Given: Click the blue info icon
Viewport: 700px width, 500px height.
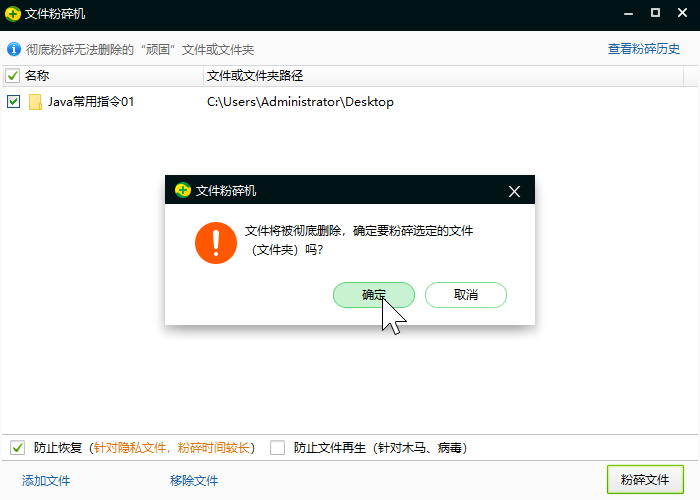Looking at the screenshot, I should 14,49.
